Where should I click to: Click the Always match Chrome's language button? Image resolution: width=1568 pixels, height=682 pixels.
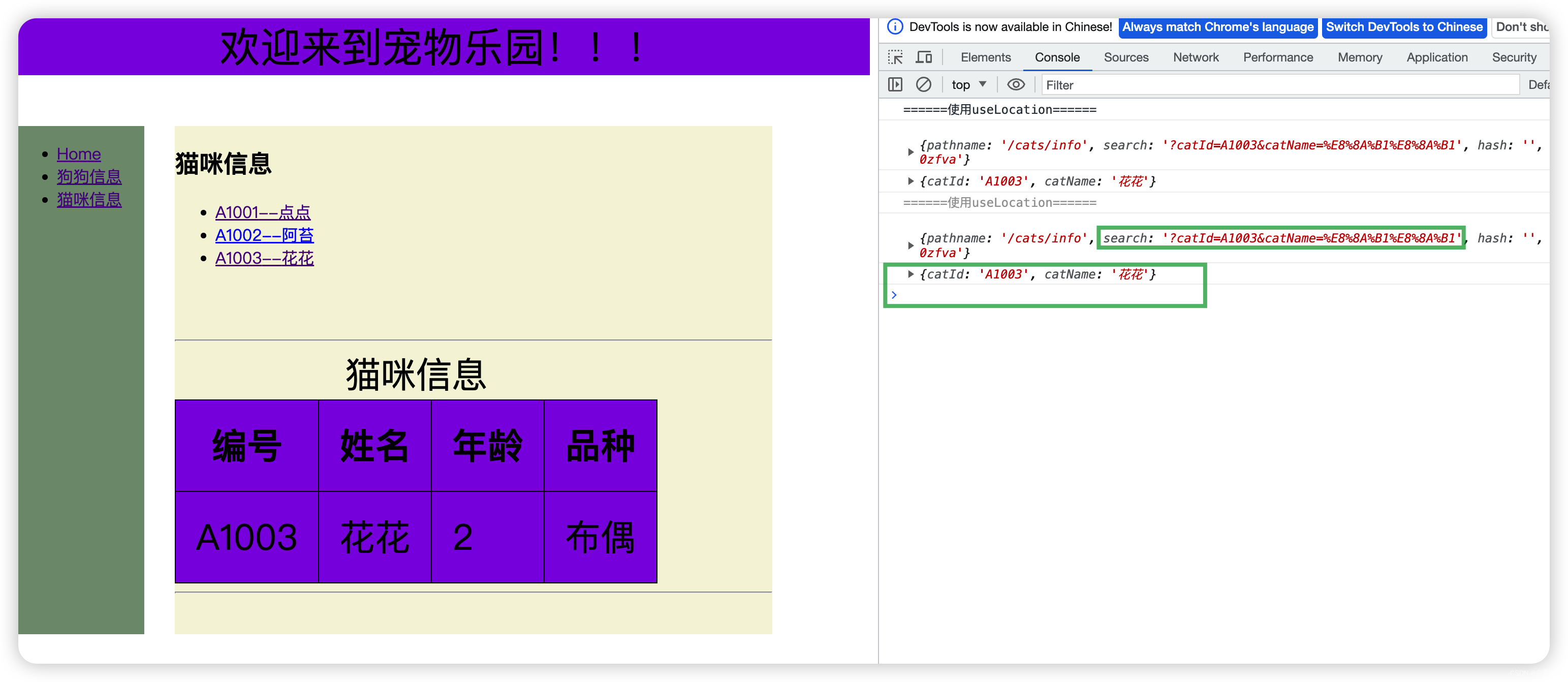click(1217, 27)
